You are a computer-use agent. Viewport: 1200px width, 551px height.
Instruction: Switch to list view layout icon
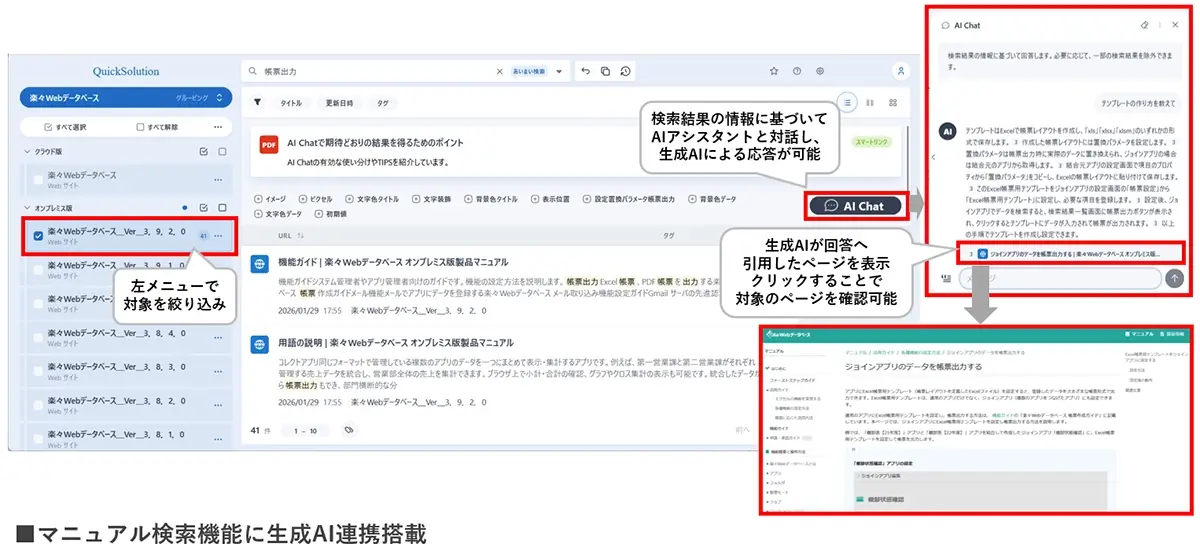(x=848, y=102)
